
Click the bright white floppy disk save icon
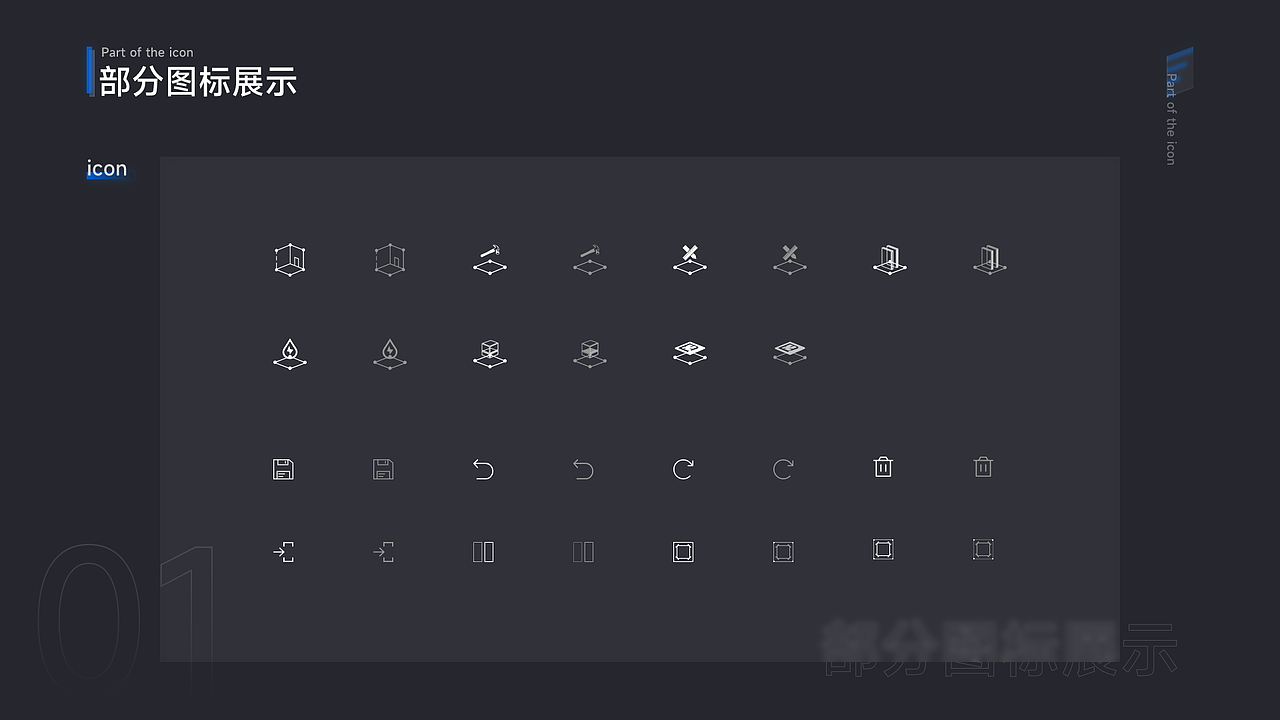point(283,469)
